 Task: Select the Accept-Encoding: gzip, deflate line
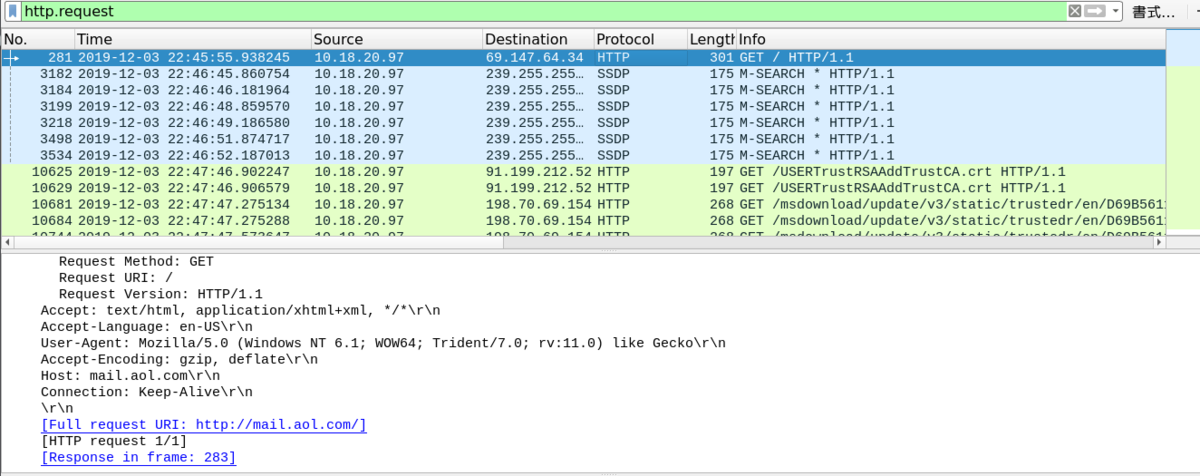[x=179, y=359]
